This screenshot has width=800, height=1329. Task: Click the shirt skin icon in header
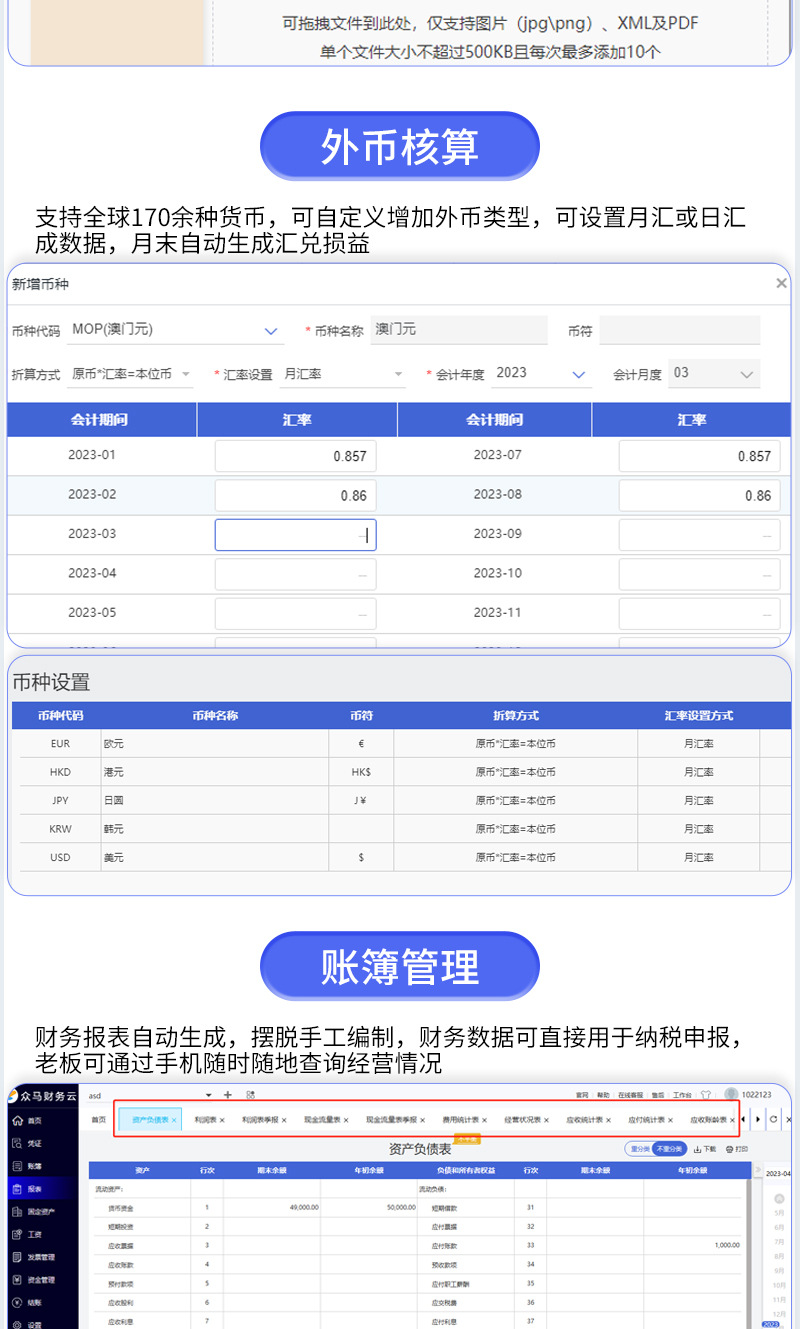706,1095
